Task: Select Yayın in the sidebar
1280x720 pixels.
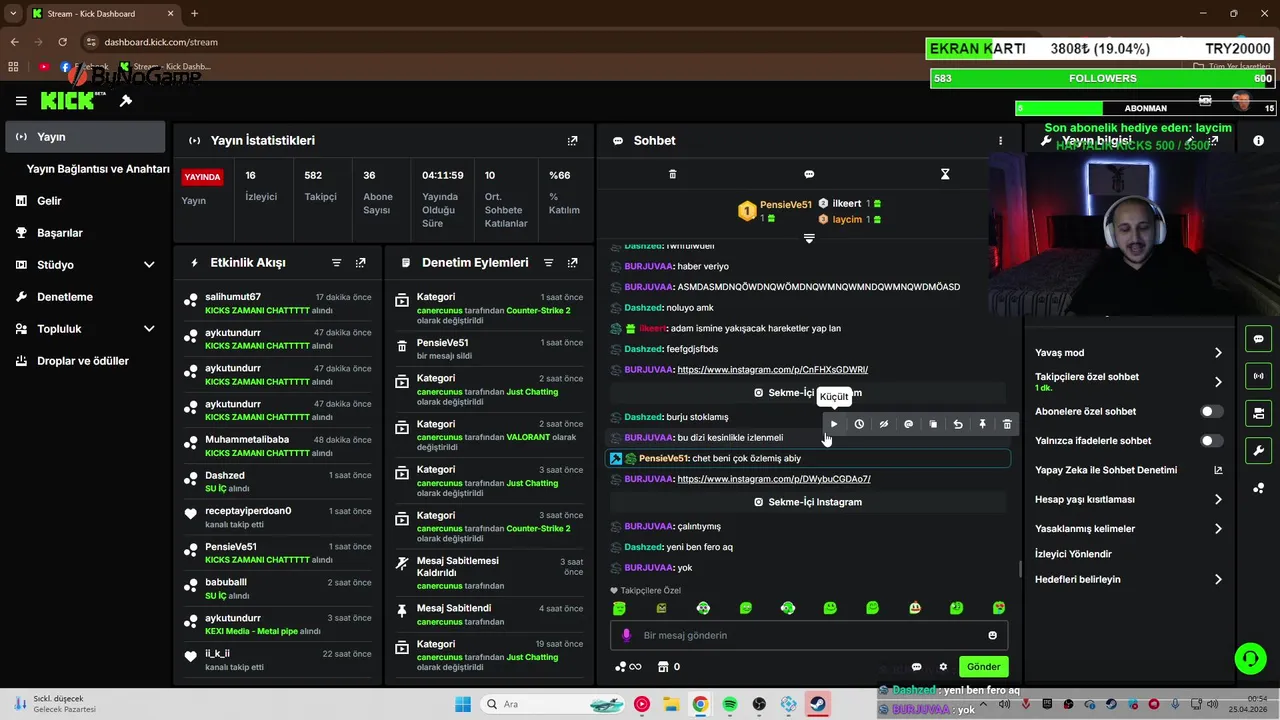Action: (x=84, y=137)
